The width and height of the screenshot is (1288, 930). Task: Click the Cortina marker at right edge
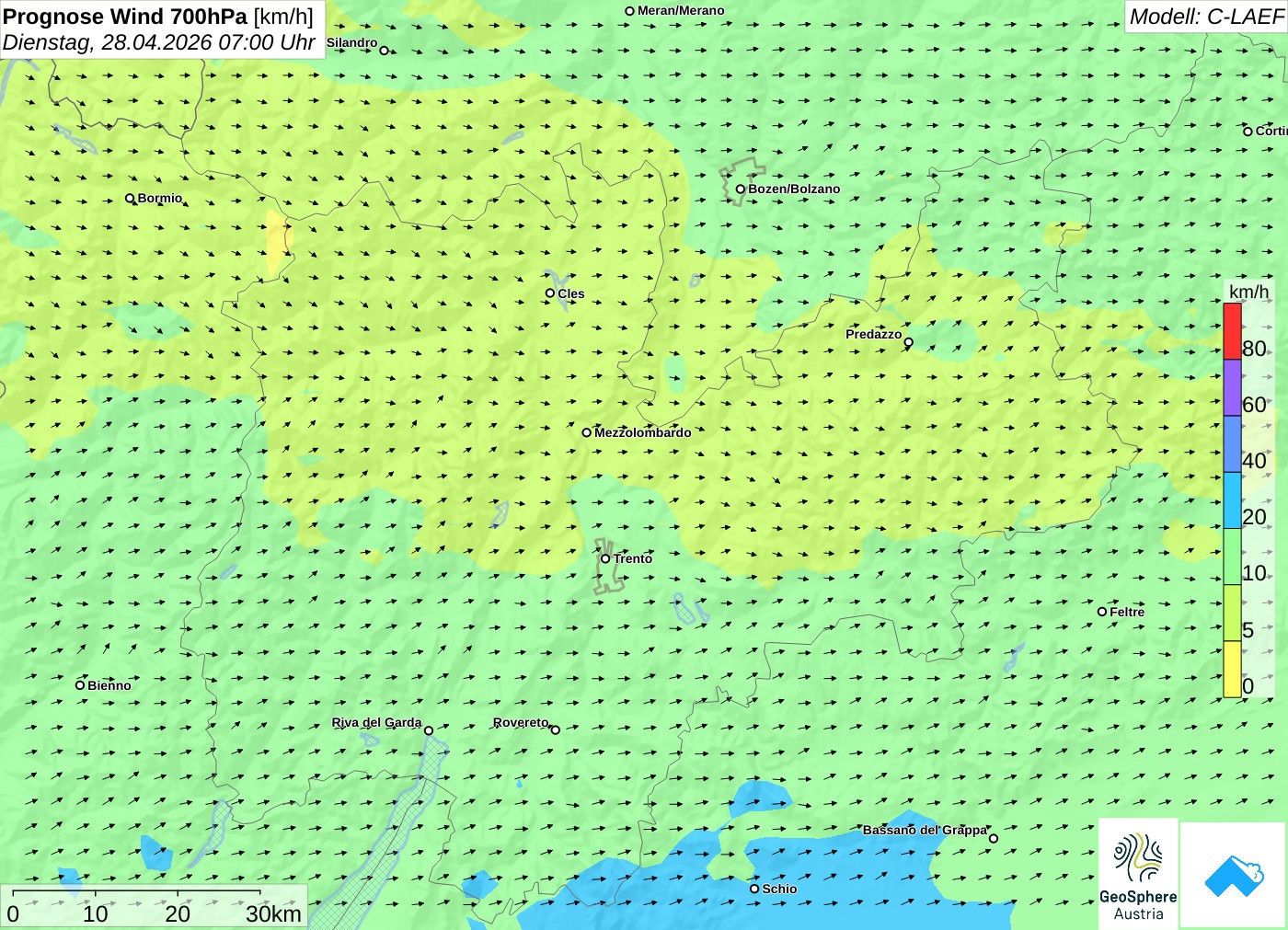tap(1248, 132)
